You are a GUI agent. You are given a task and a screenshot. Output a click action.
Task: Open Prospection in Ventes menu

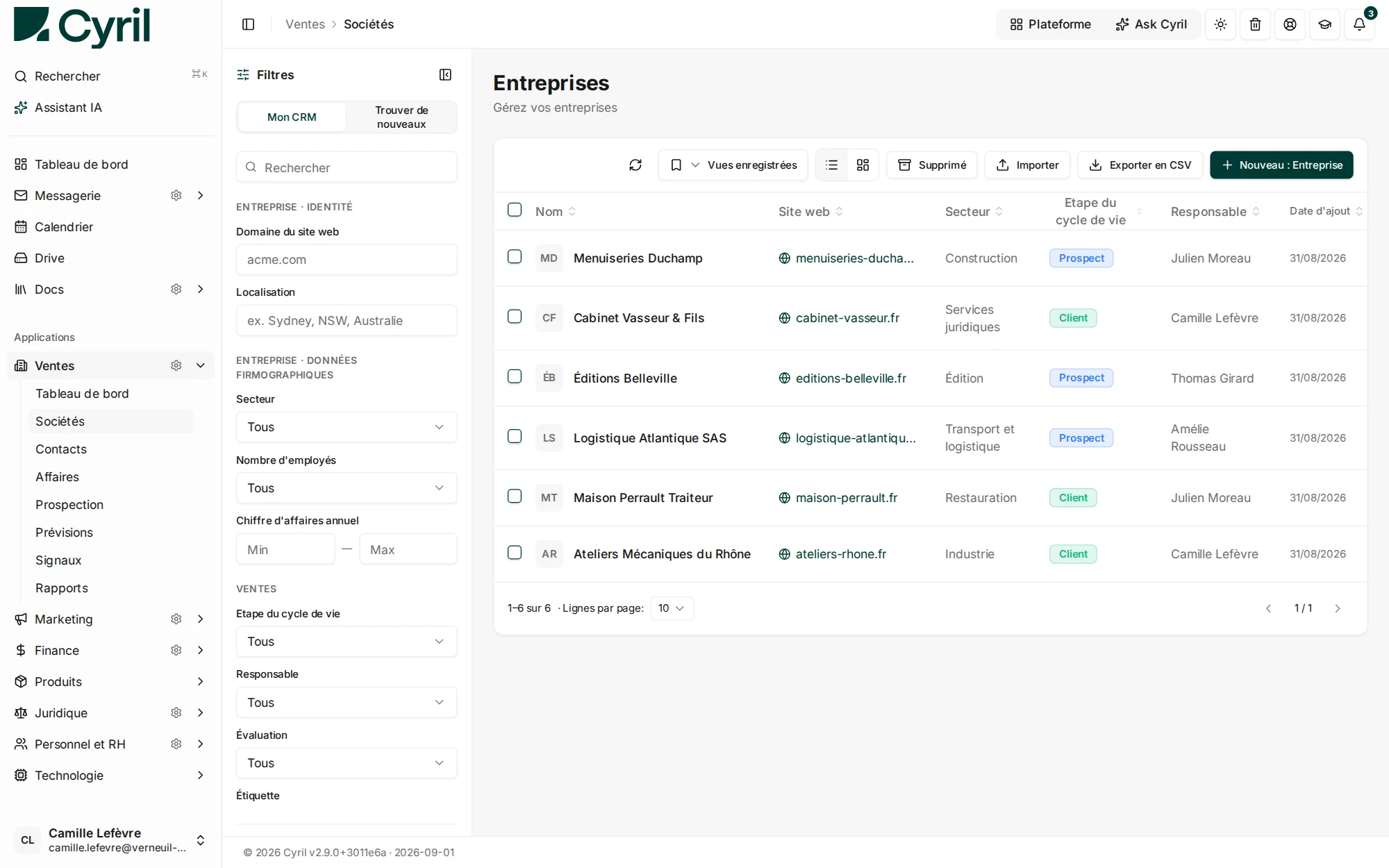(x=69, y=505)
